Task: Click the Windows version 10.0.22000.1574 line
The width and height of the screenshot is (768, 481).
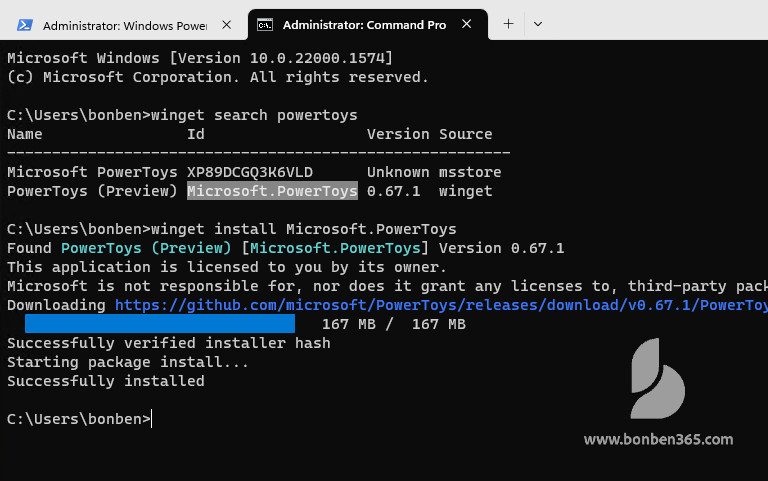Action: point(200,58)
